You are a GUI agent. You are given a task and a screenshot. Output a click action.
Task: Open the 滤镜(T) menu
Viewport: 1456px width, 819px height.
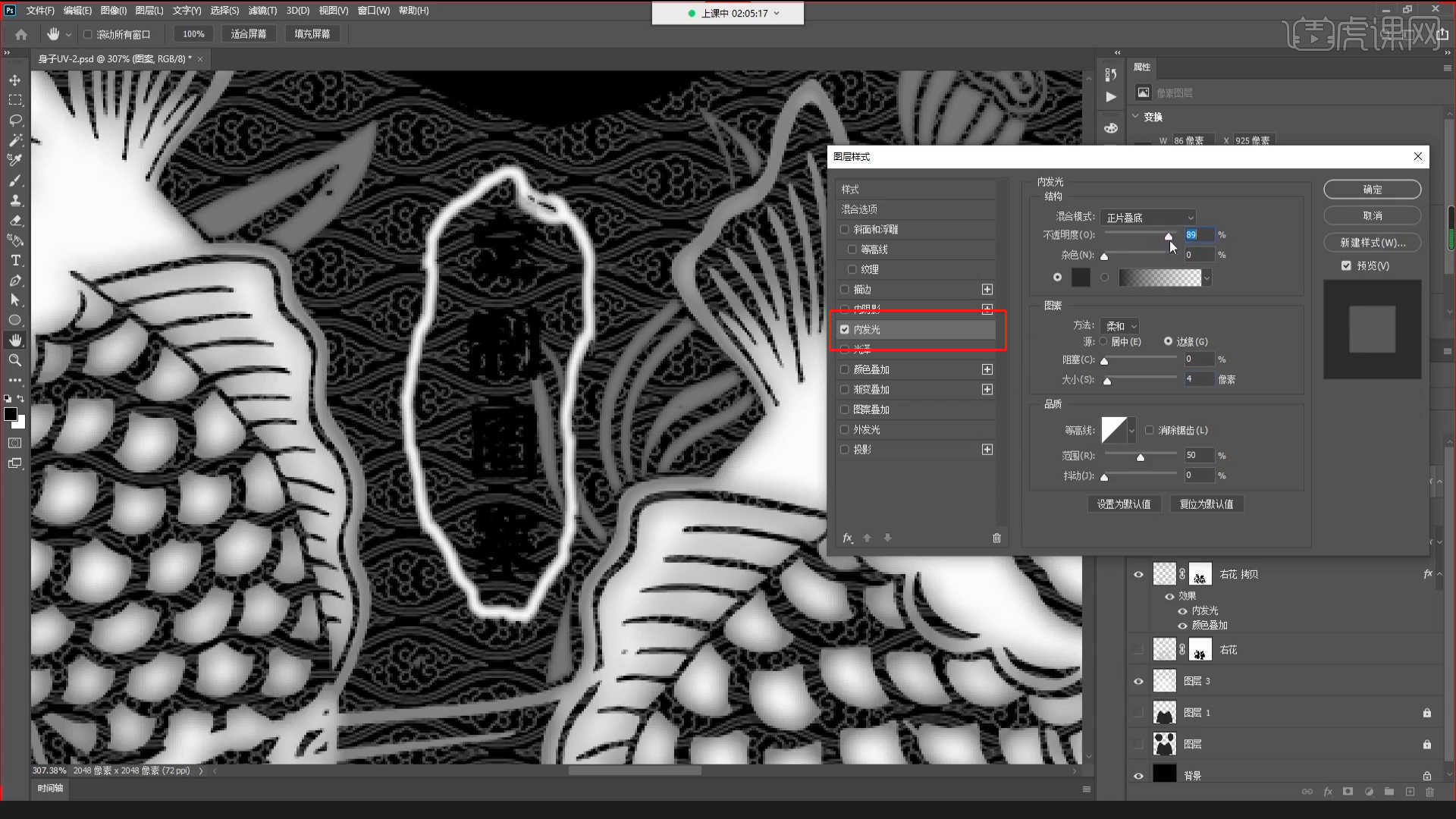(262, 11)
